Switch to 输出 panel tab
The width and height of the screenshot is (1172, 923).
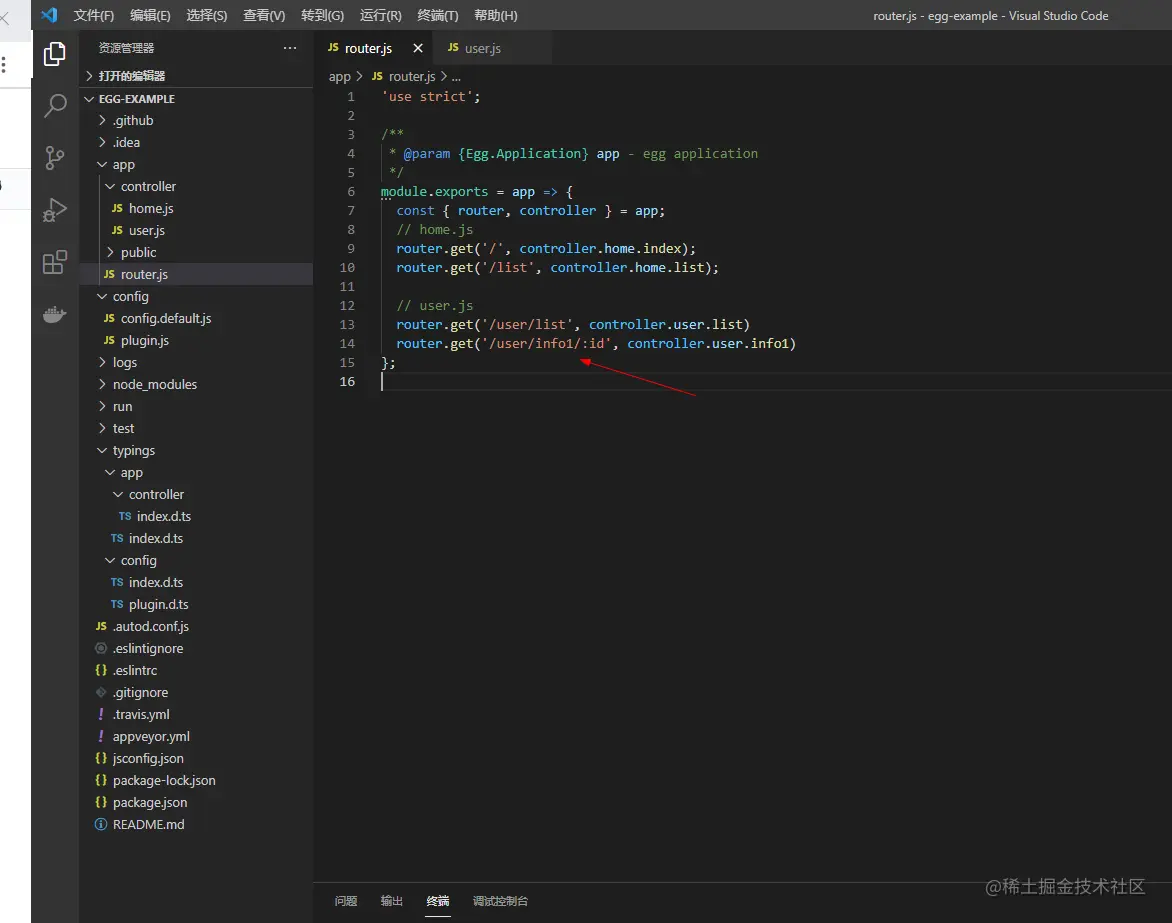[x=392, y=901]
